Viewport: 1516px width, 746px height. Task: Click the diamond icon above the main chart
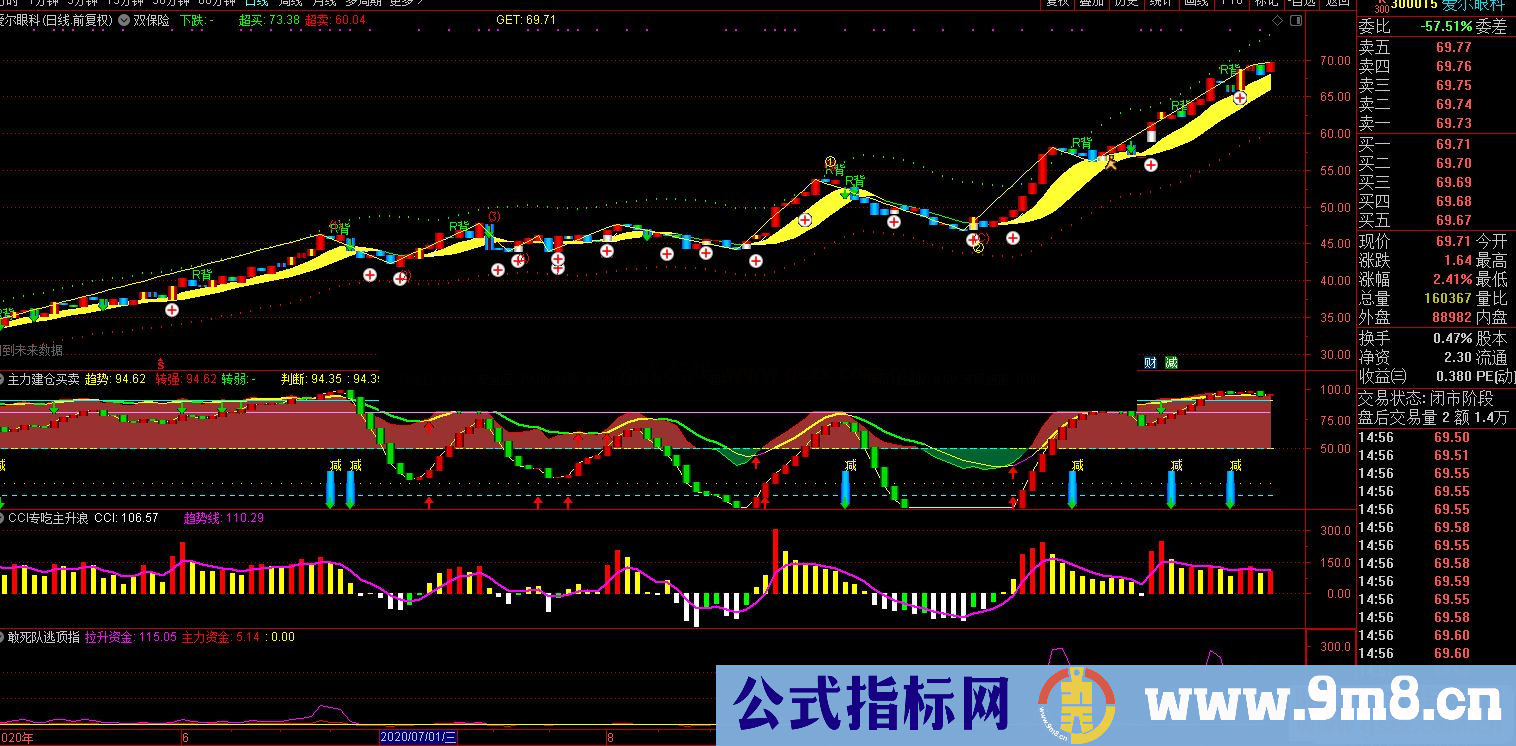coord(1277,20)
